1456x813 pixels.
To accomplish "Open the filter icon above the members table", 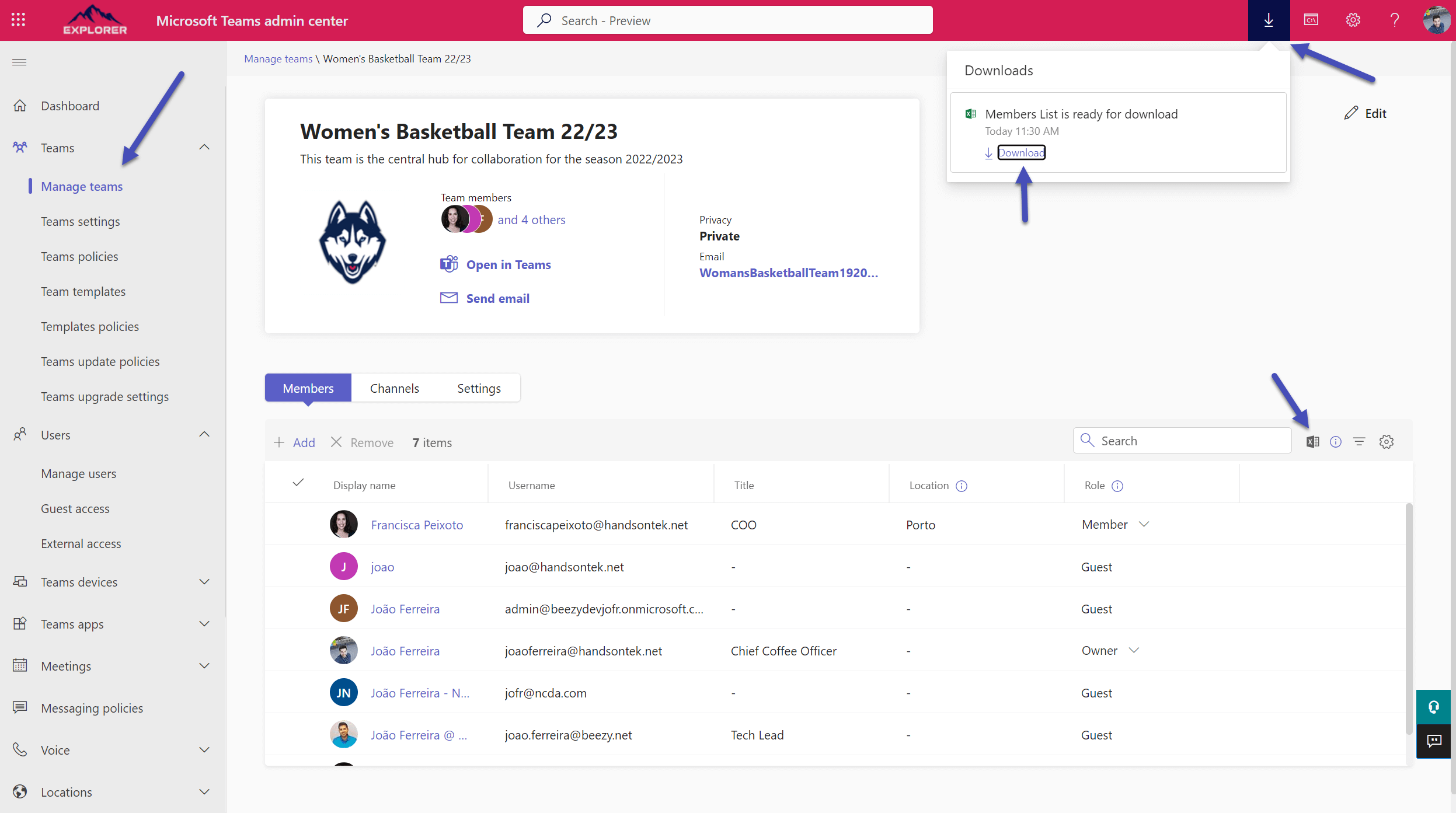I will 1360,441.
